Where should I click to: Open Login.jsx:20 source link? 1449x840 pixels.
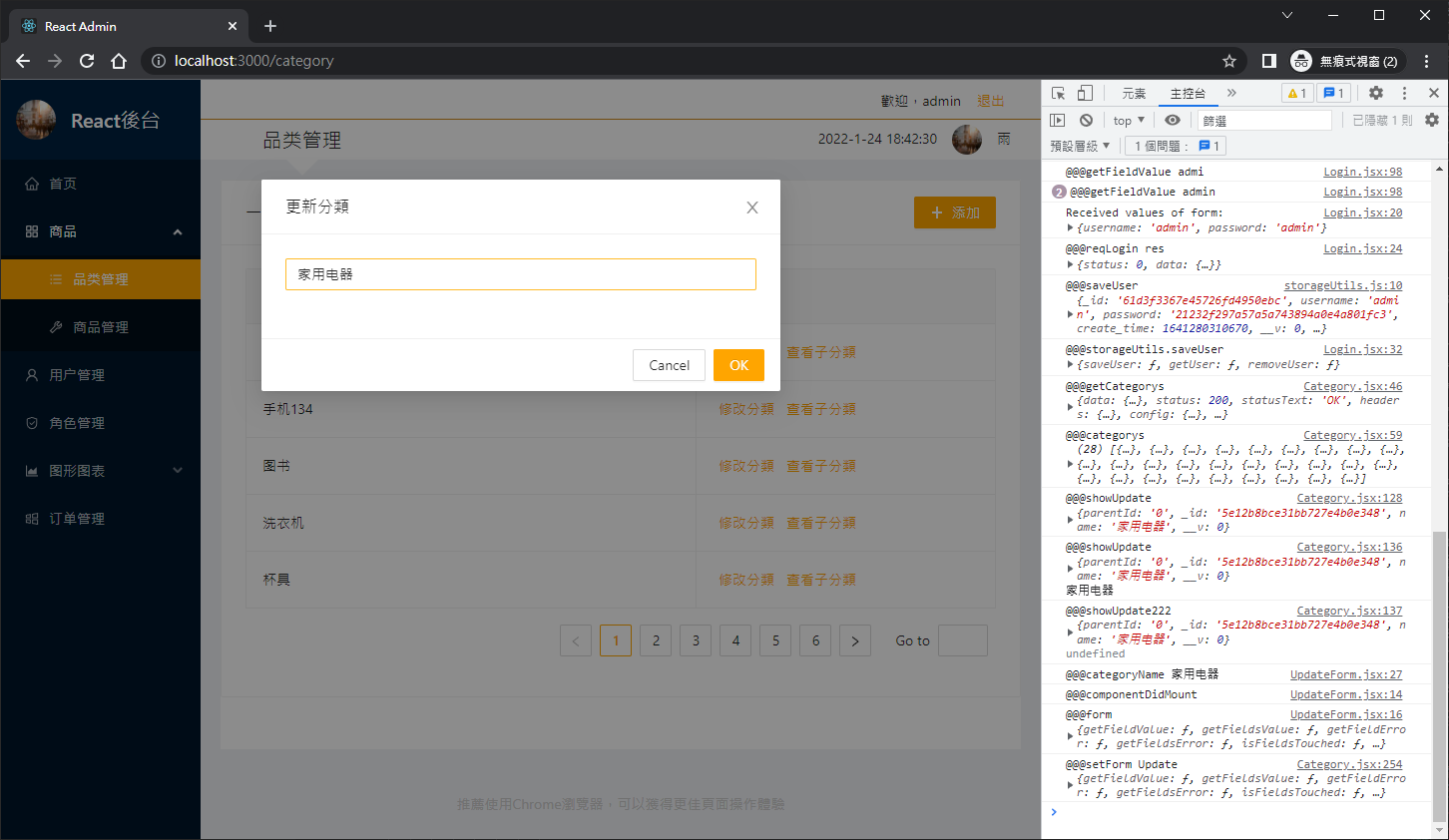click(x=1362, y=212)
